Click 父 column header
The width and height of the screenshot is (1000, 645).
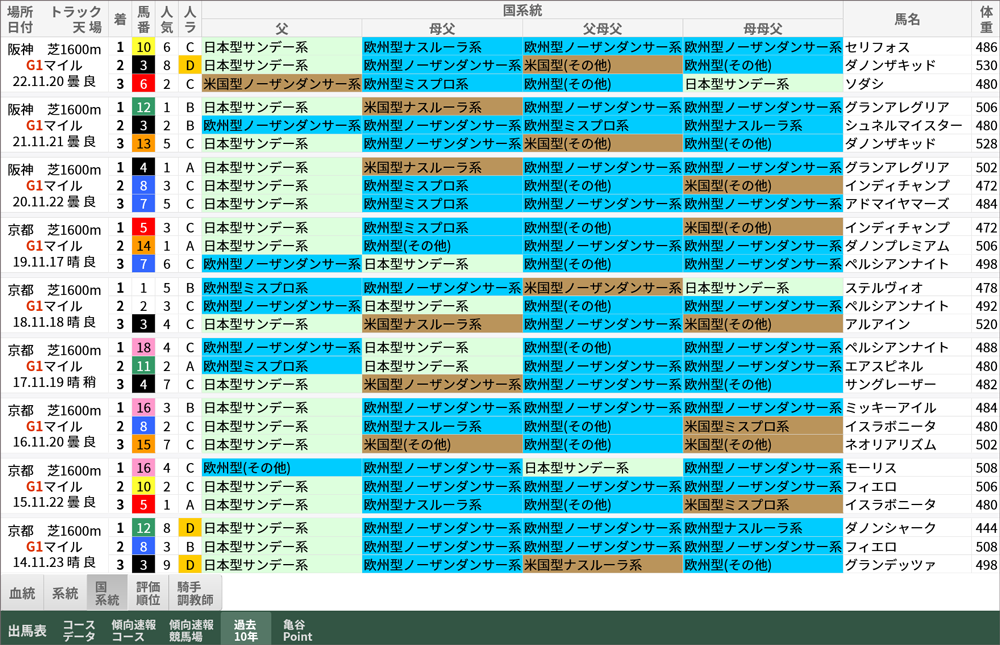(x=282, y=29)
